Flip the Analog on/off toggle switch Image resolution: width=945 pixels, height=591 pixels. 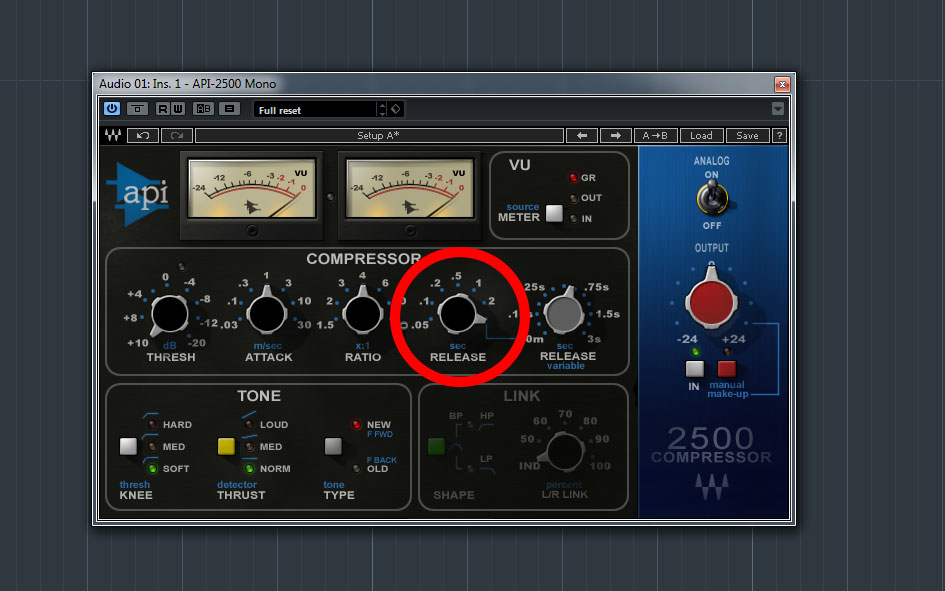(x=712, y=198)
